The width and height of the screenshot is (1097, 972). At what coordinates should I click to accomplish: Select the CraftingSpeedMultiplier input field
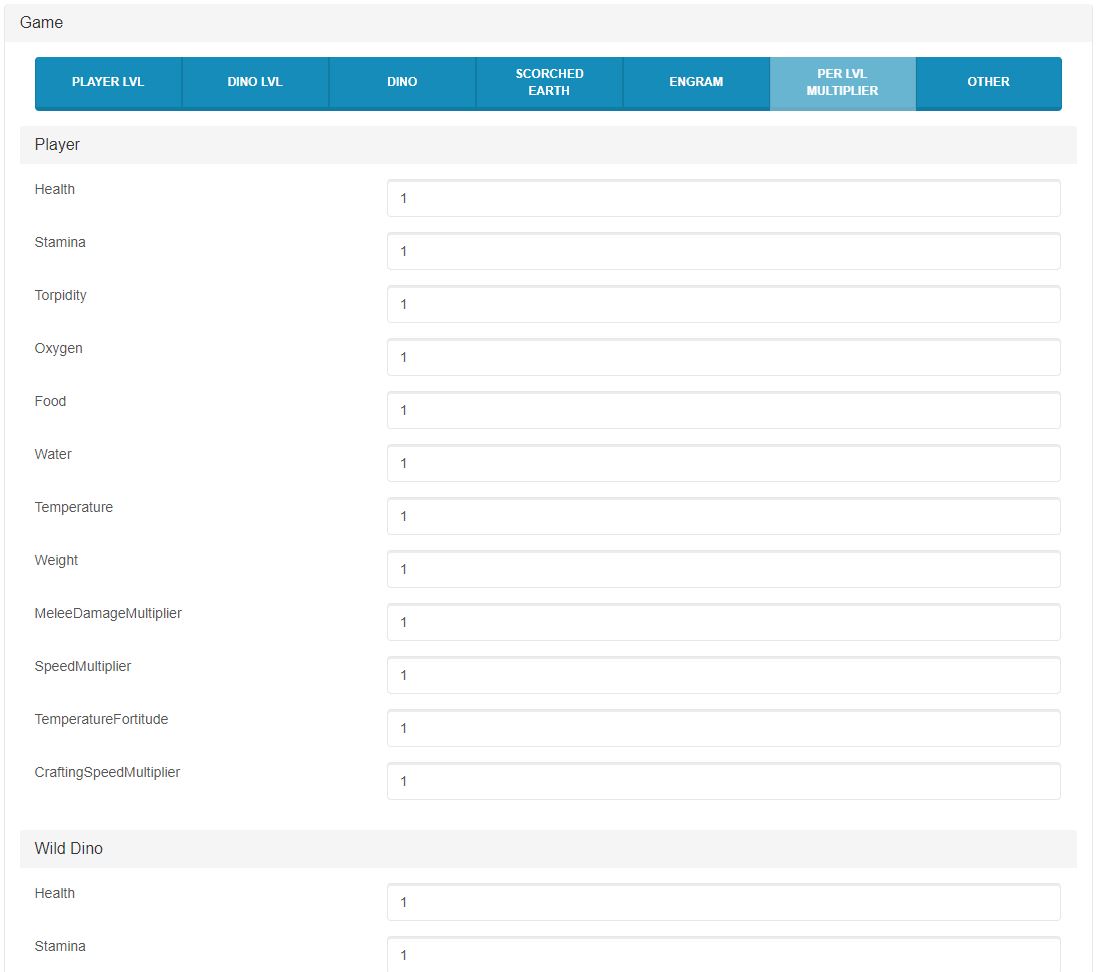click(x=723, y=782)
